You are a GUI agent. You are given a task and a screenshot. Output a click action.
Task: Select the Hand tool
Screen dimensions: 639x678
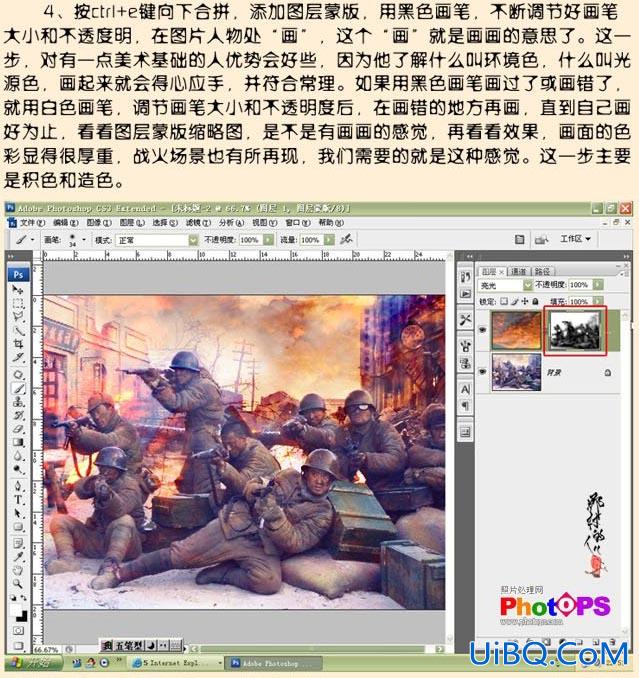tap(18, 570)
